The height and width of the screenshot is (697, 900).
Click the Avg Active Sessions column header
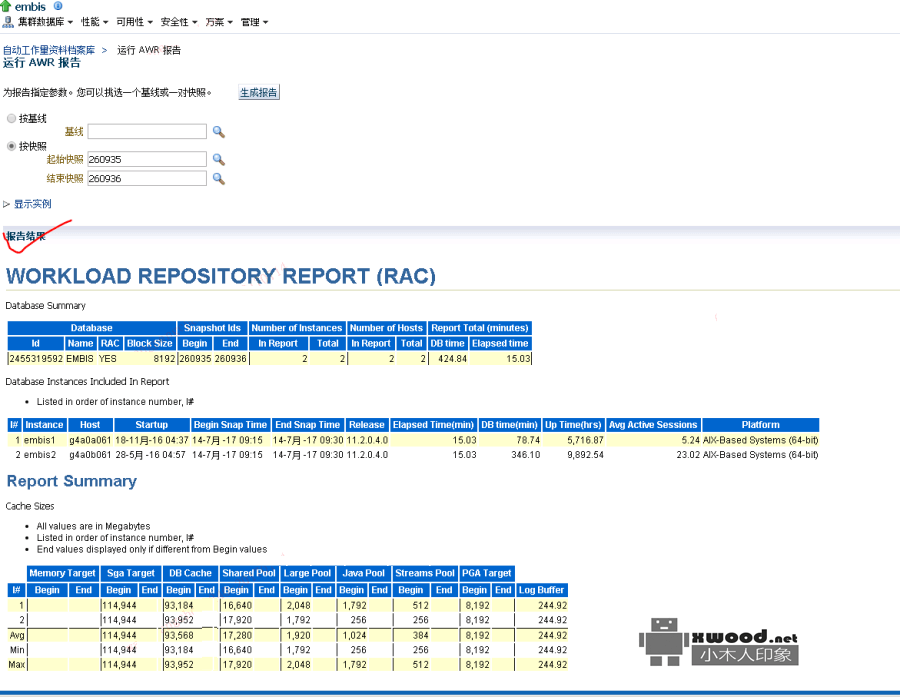(x=653, y=425)
